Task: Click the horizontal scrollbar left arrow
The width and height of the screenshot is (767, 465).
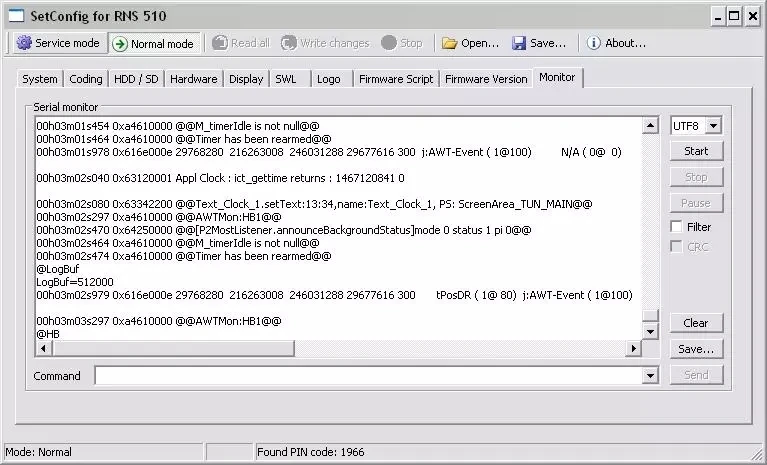Action: tap(44, 348)
